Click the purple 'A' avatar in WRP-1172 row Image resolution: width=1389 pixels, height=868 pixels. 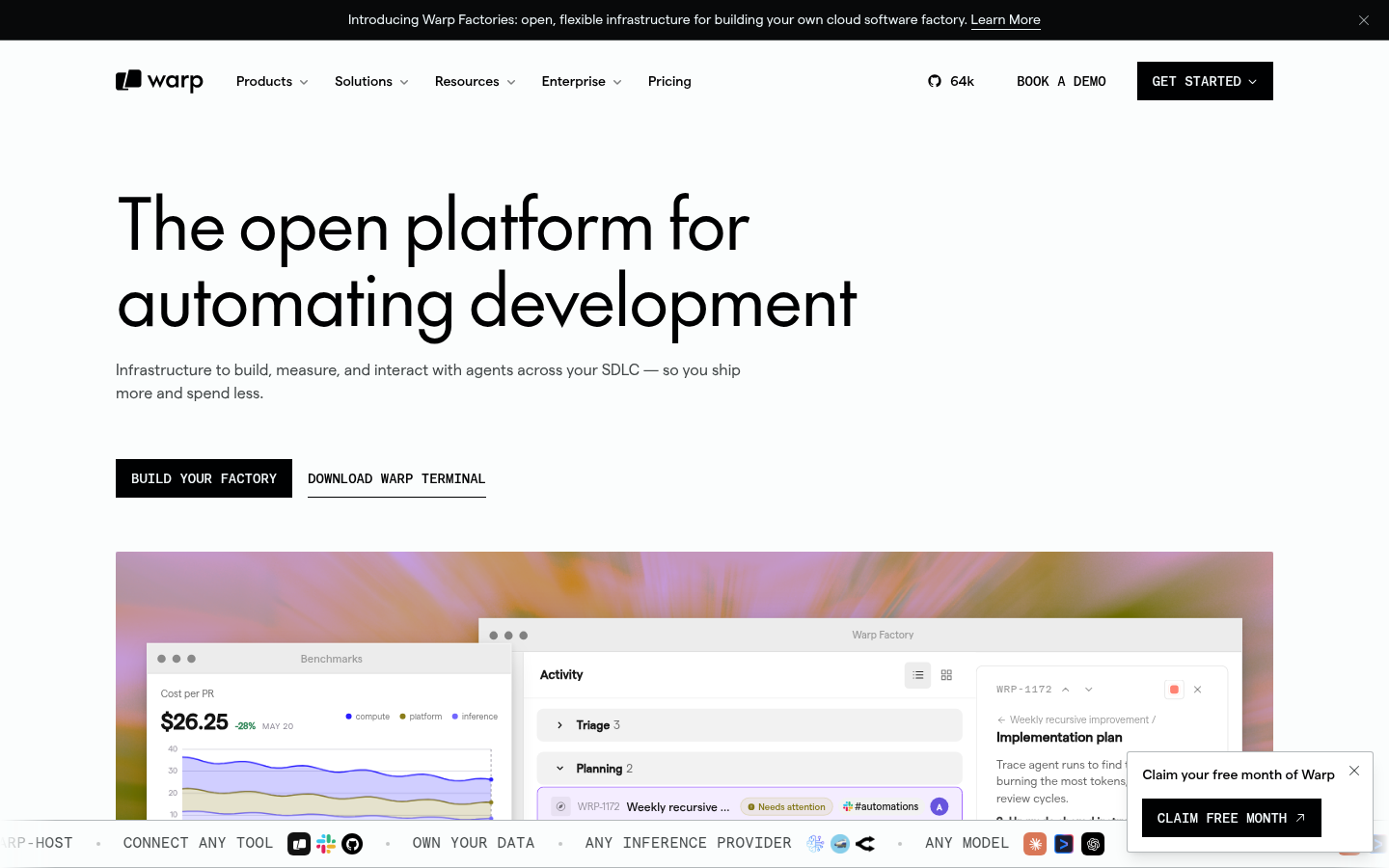(x=940, y=806)
